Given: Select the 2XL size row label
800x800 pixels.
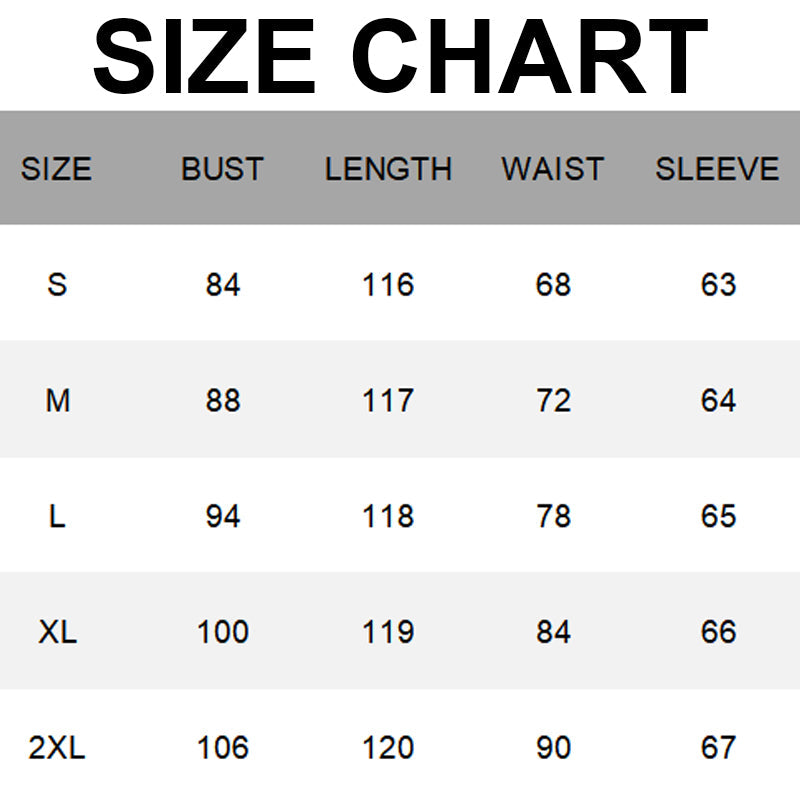Looking at the screenshot, I should coord(57,748).
